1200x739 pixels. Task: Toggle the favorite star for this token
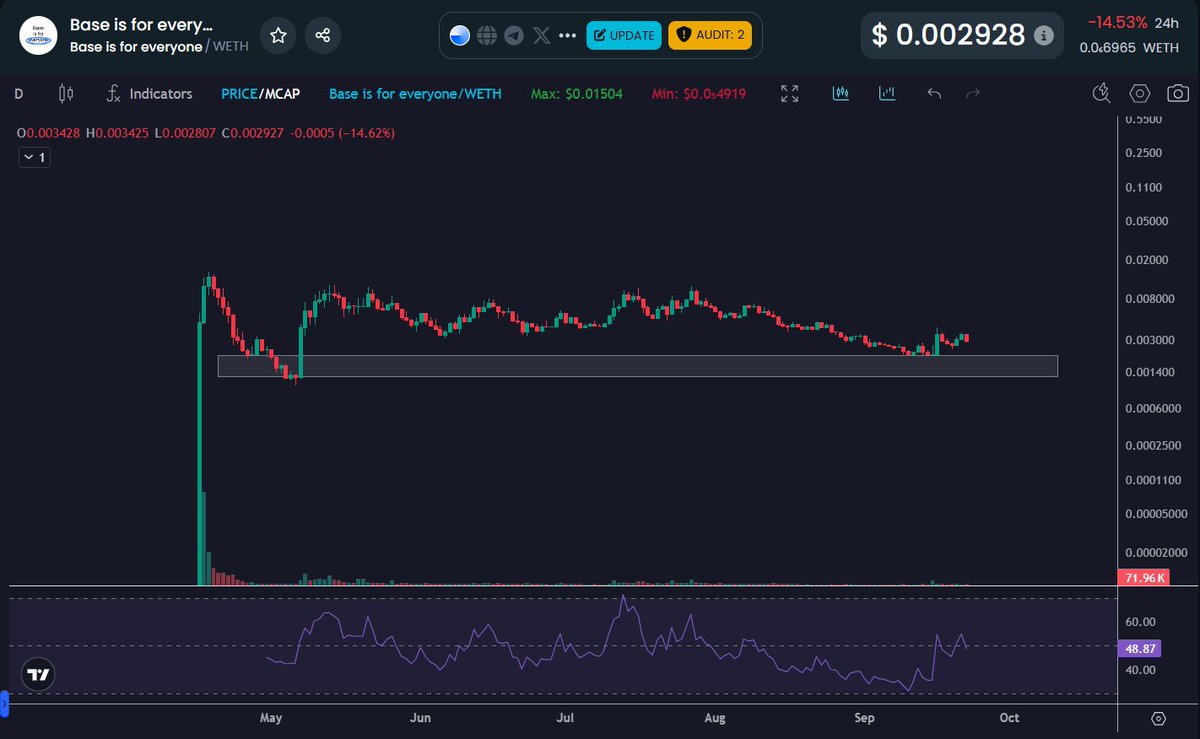coord(278,35)
